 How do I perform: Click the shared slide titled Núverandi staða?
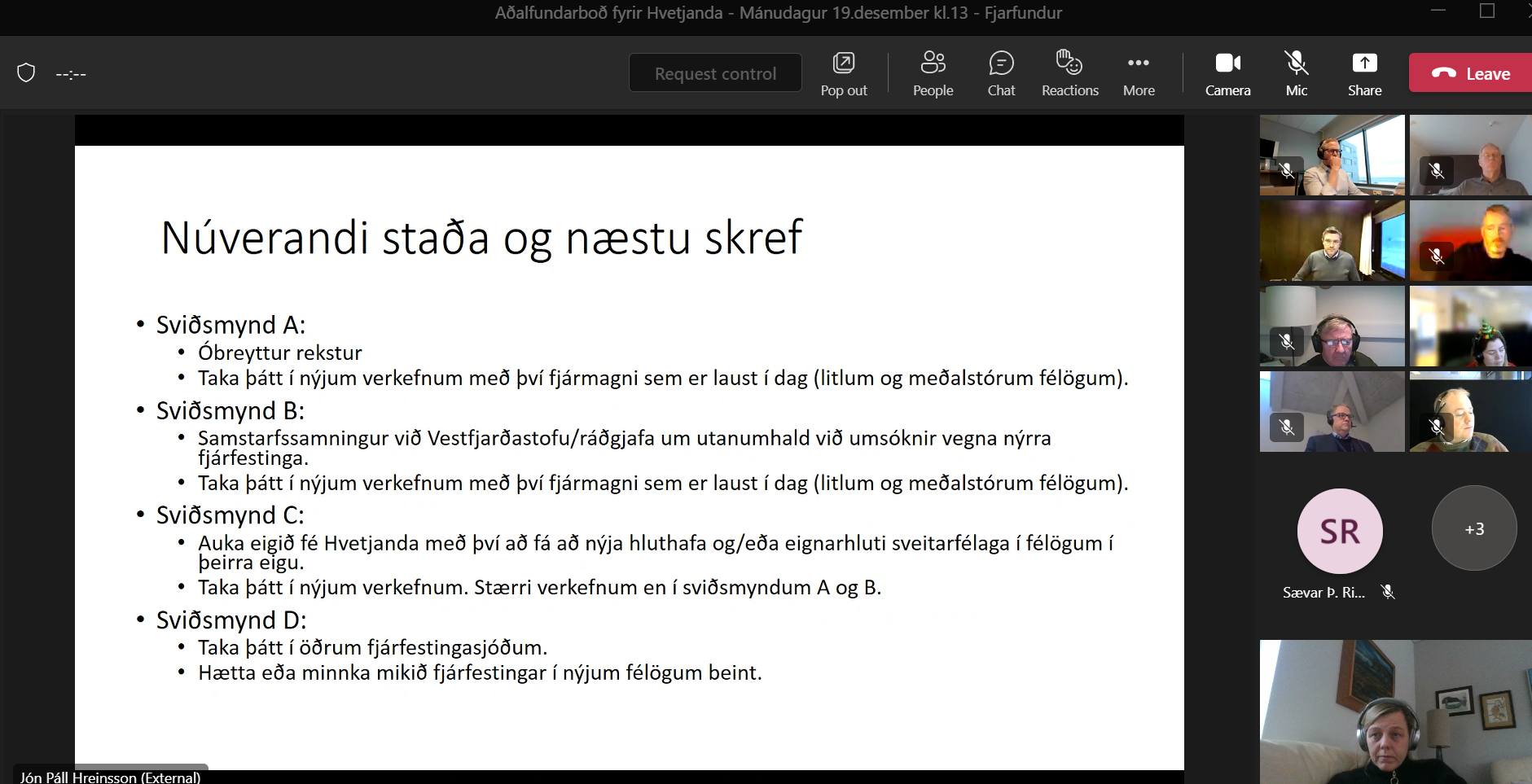coord(629,456)
